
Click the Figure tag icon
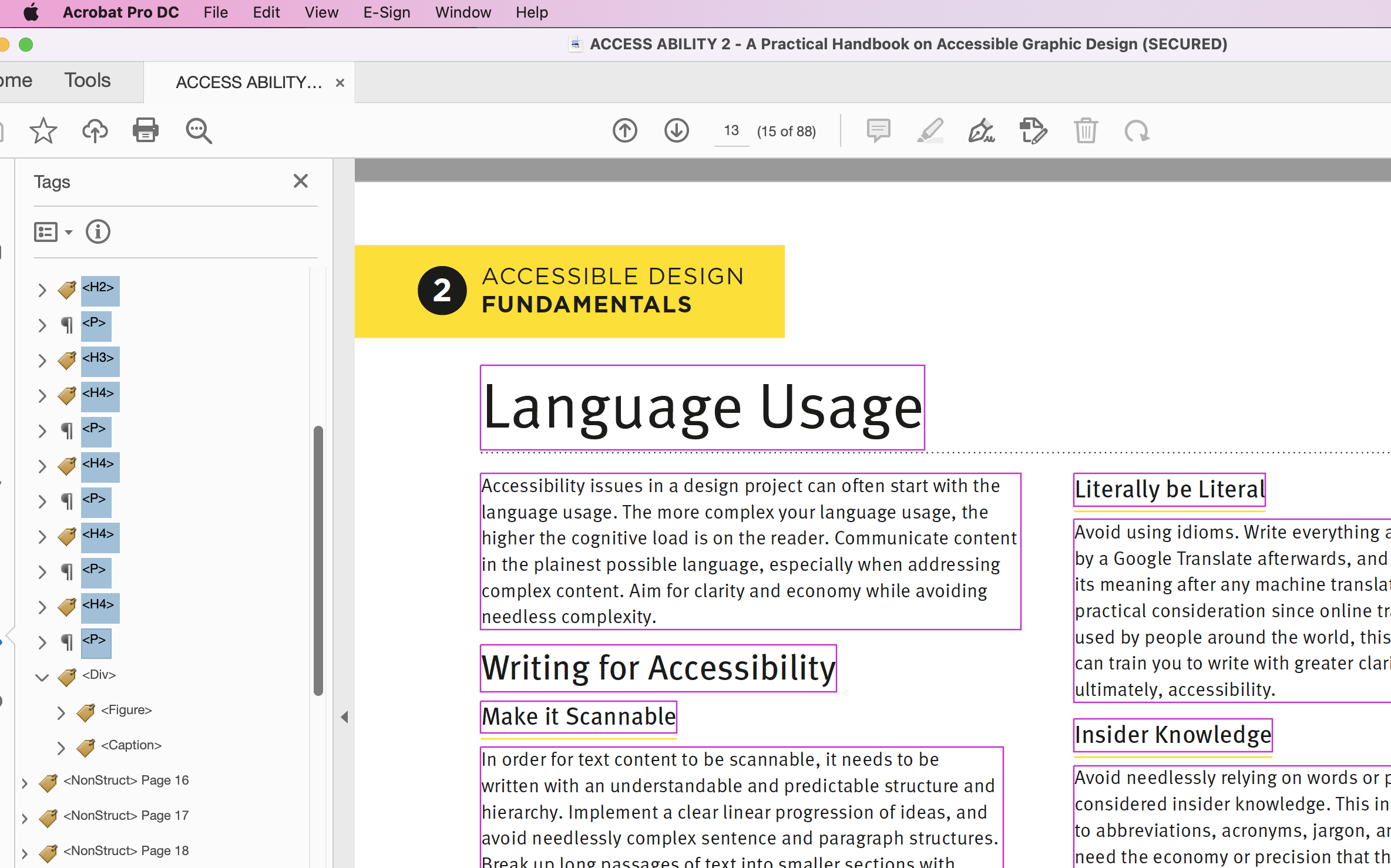[86, 712]
